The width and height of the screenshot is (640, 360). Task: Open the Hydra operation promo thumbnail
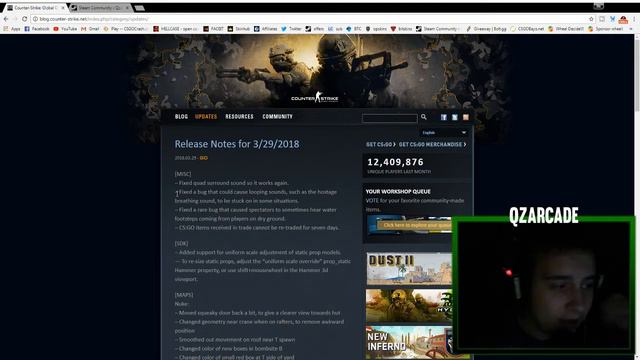tap(409, 306)
